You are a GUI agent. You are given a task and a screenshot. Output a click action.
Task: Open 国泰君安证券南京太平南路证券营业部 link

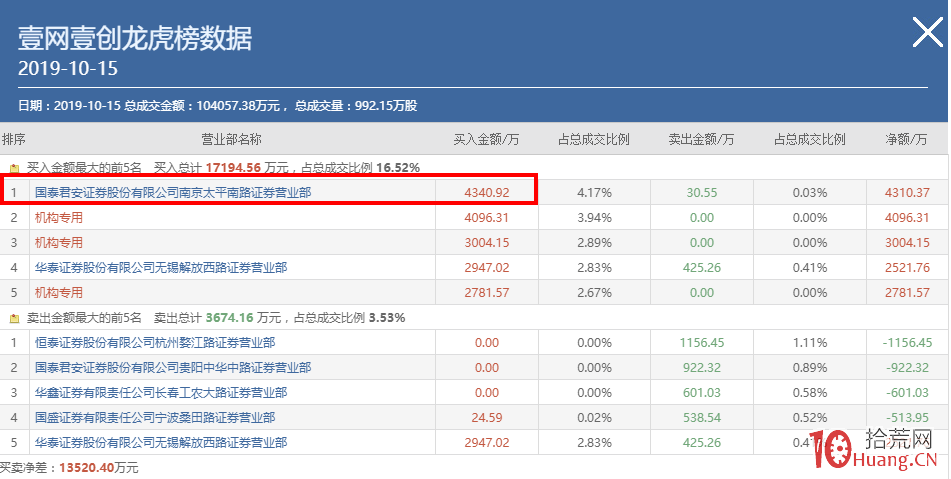tap(173, 192)
